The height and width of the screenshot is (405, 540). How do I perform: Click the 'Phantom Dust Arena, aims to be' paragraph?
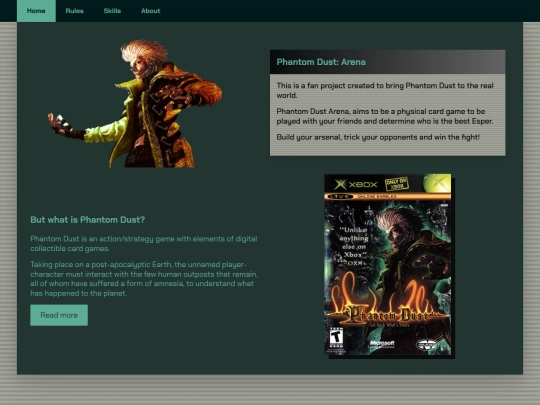point(385,116)
